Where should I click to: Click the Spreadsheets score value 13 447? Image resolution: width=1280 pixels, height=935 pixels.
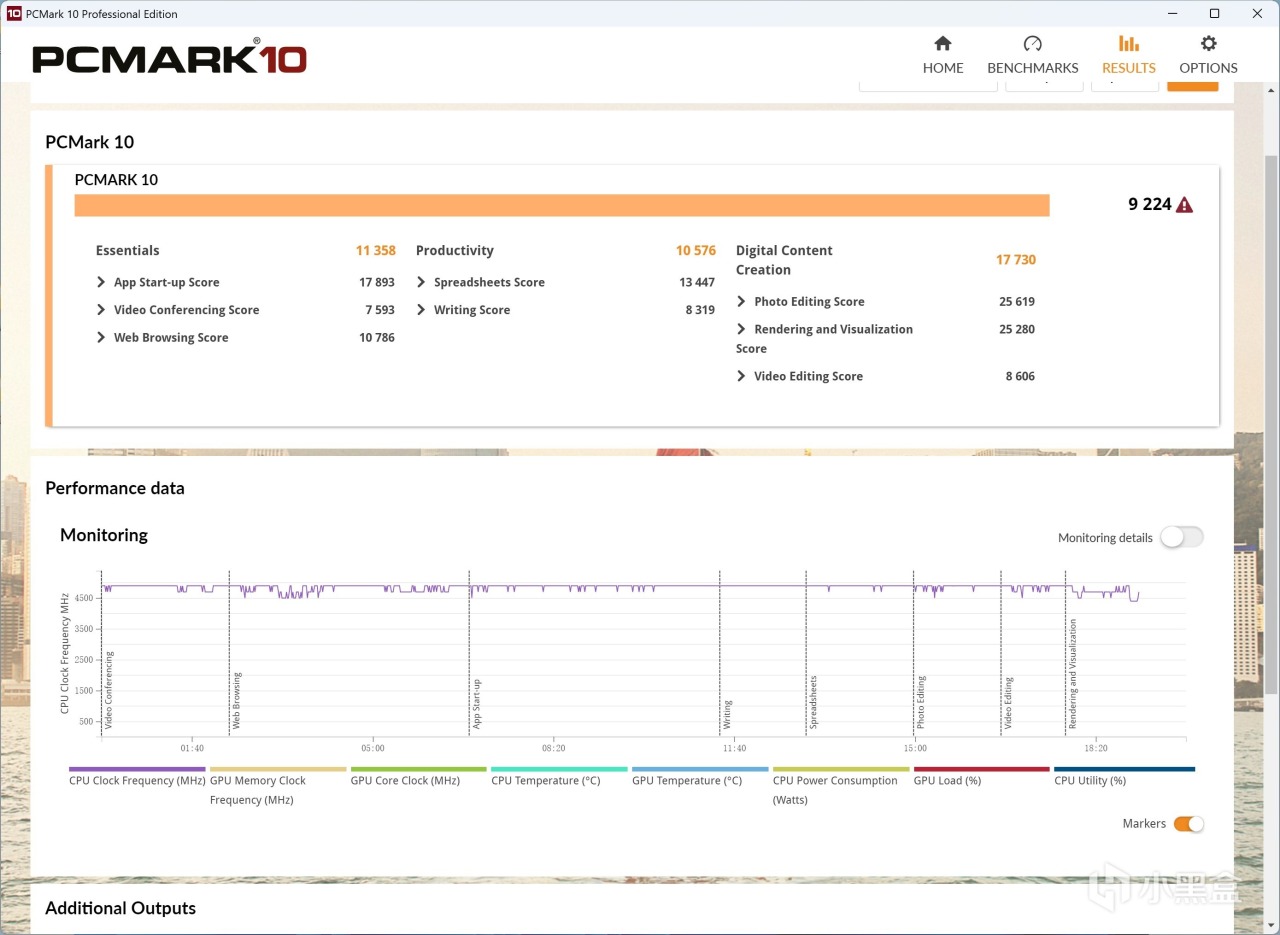697,282
